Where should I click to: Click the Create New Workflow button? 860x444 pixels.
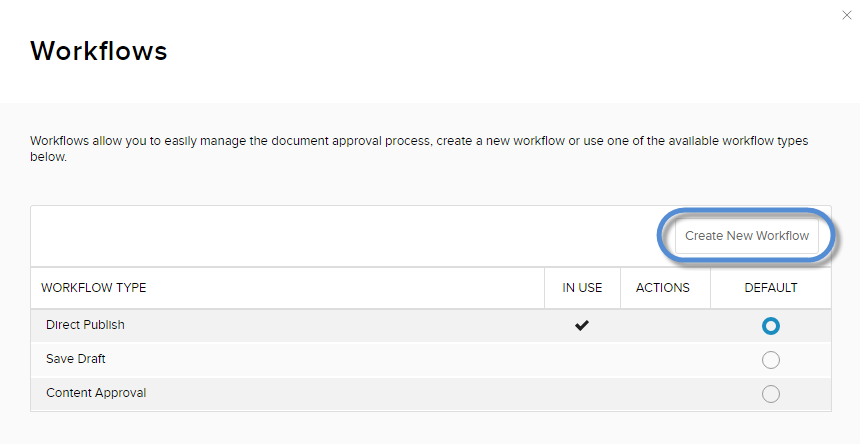[747, 236]
